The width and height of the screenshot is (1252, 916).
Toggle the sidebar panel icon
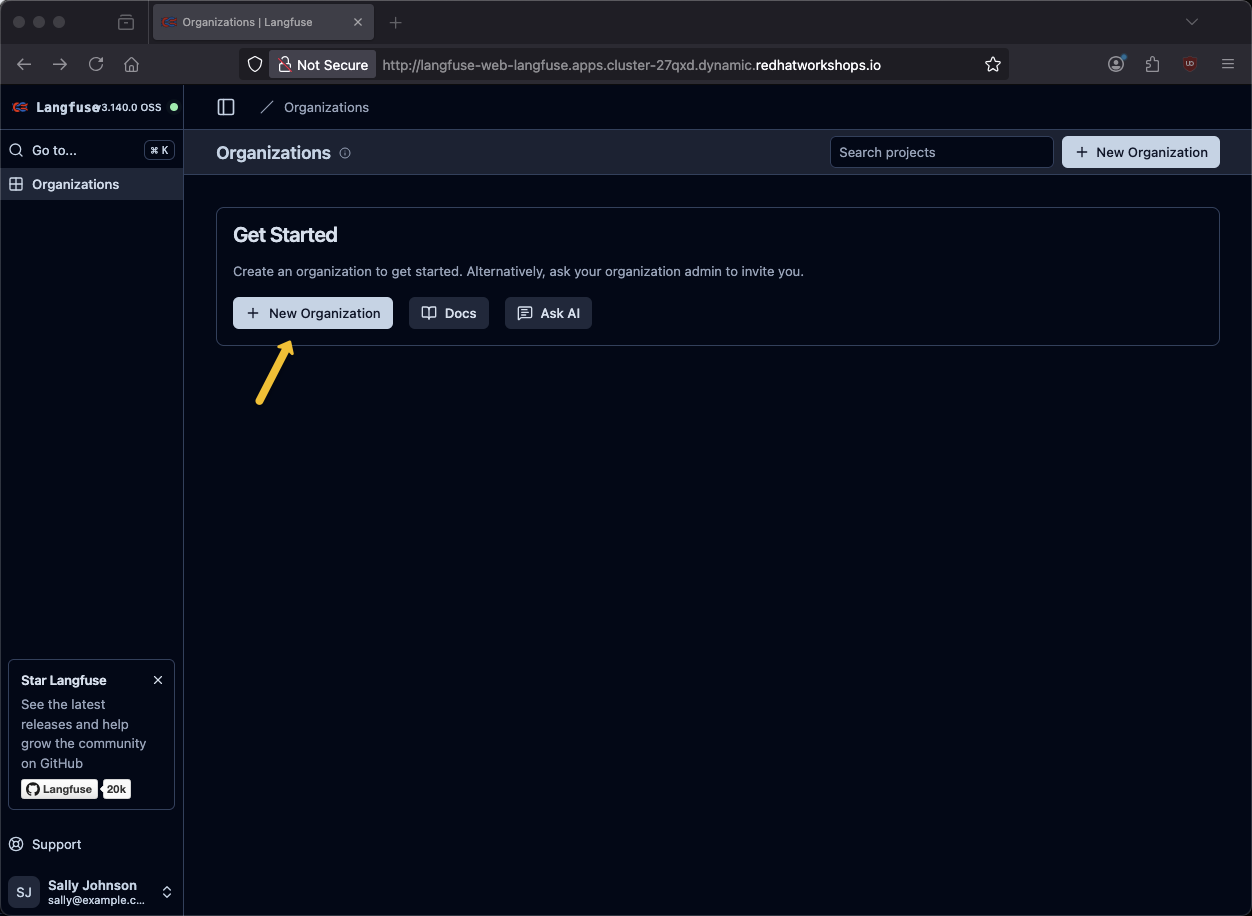click(226, 107)
